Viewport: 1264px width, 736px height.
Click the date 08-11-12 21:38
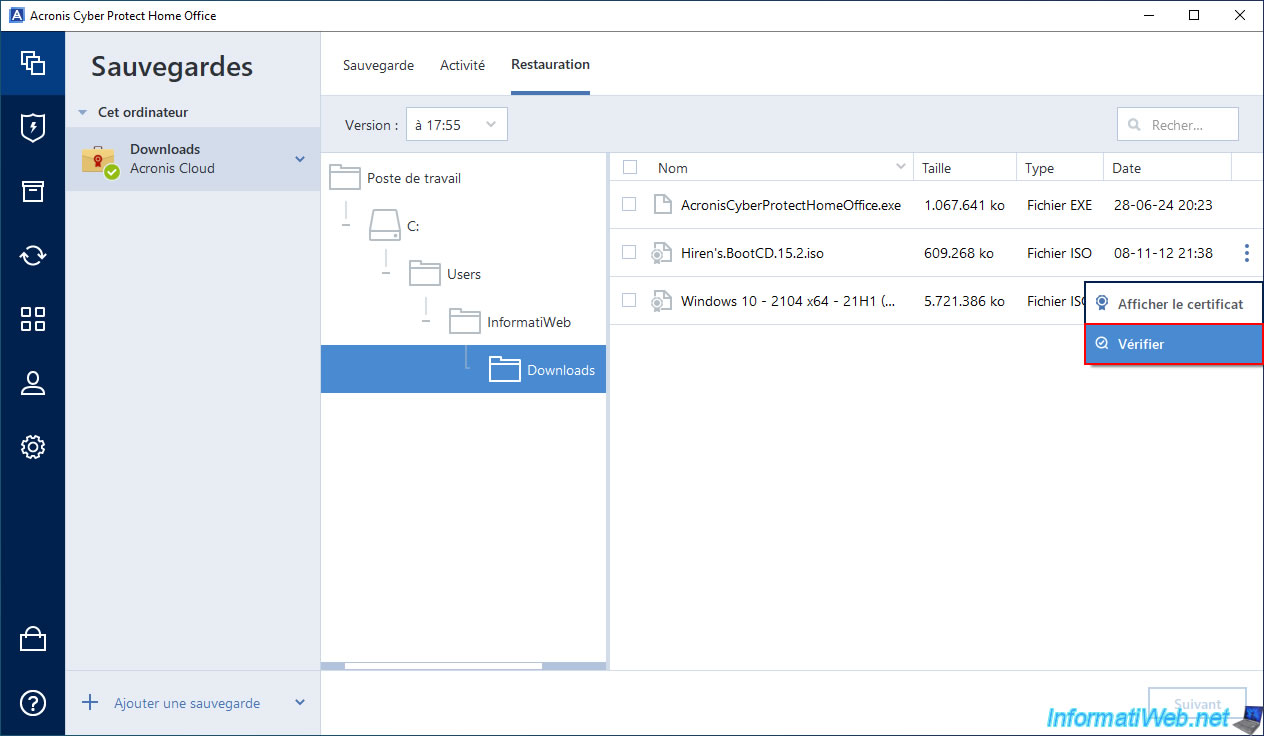tap(1163, 253)
